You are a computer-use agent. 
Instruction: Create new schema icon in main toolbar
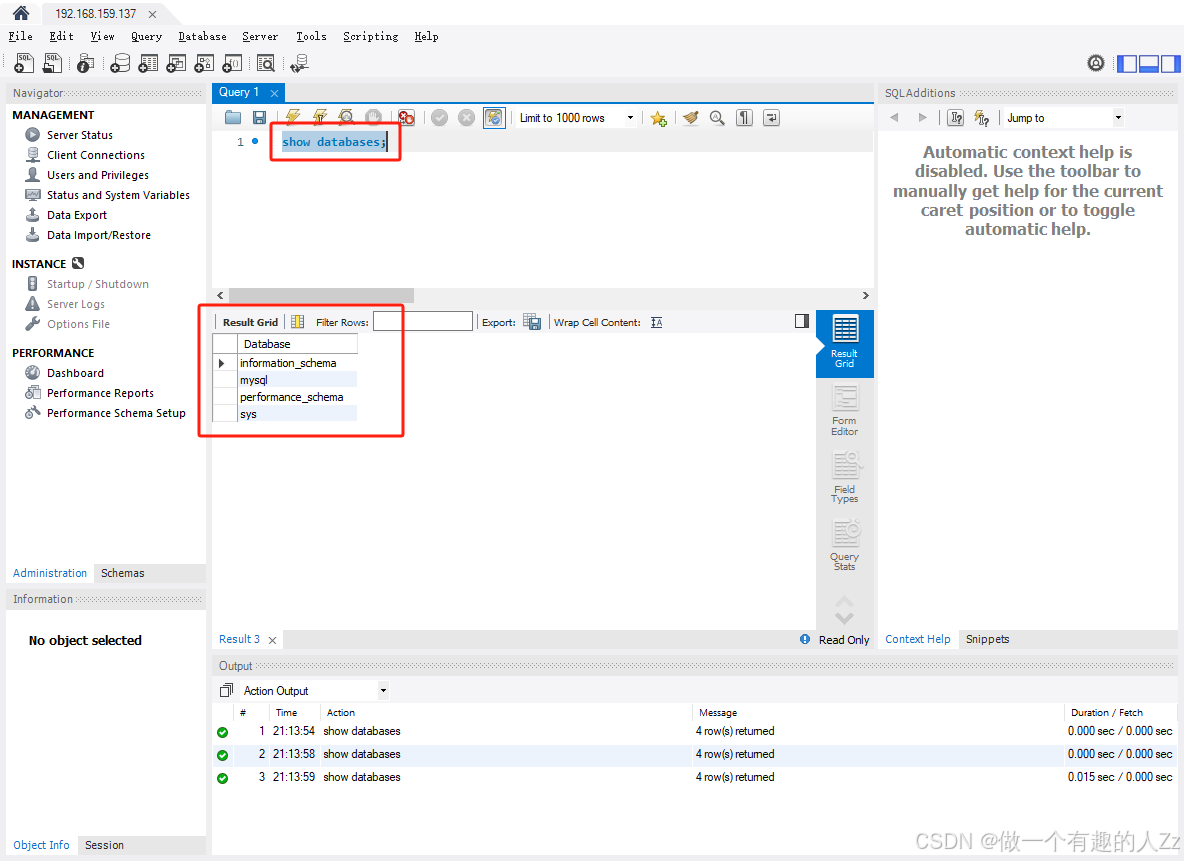click(x=120, y=63)
